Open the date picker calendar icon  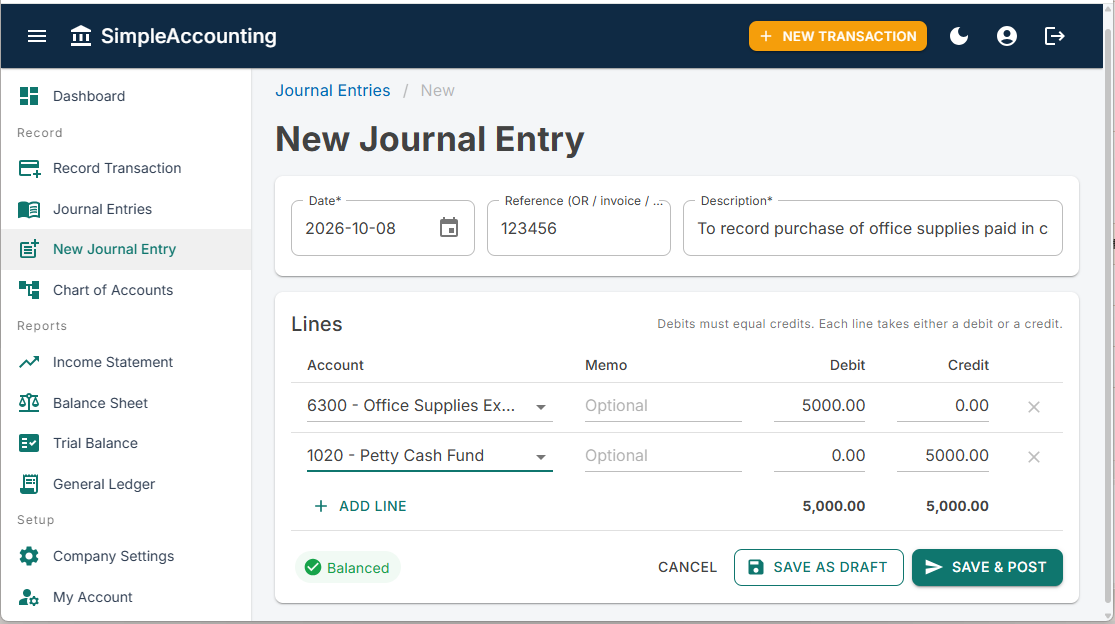449,227
